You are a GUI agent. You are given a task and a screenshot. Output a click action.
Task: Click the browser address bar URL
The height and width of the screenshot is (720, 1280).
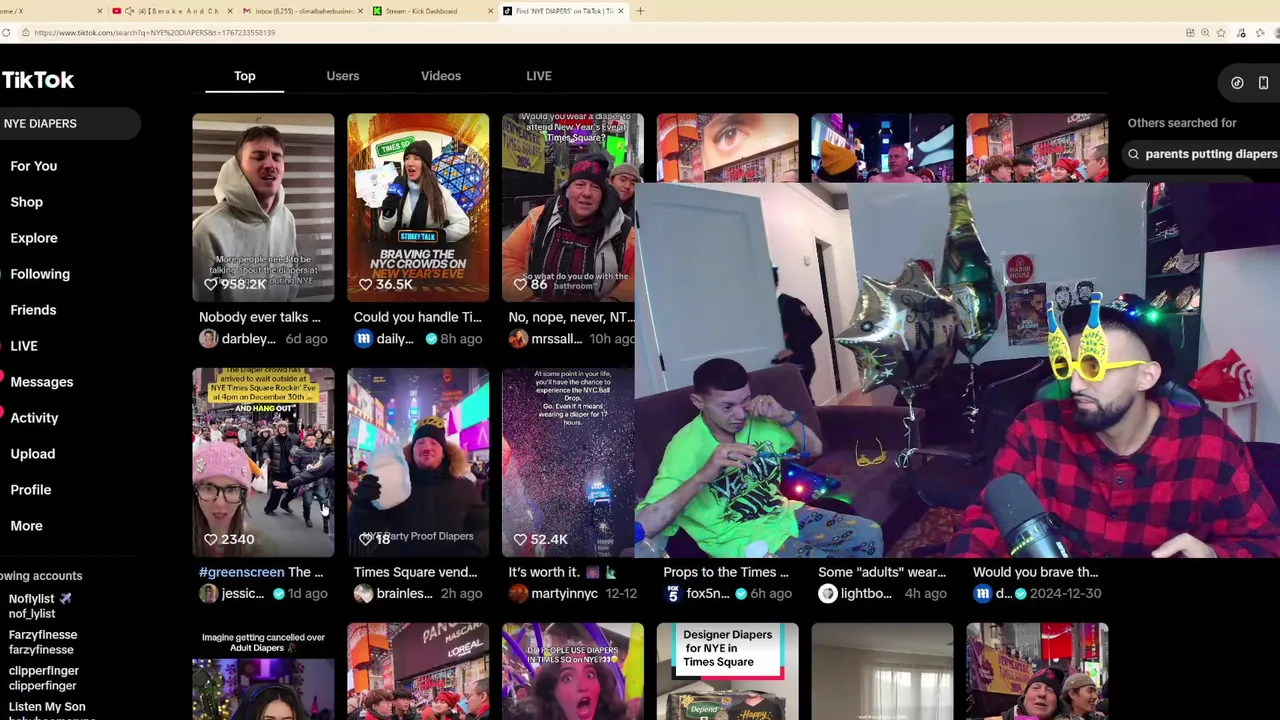tap(155, 32)
